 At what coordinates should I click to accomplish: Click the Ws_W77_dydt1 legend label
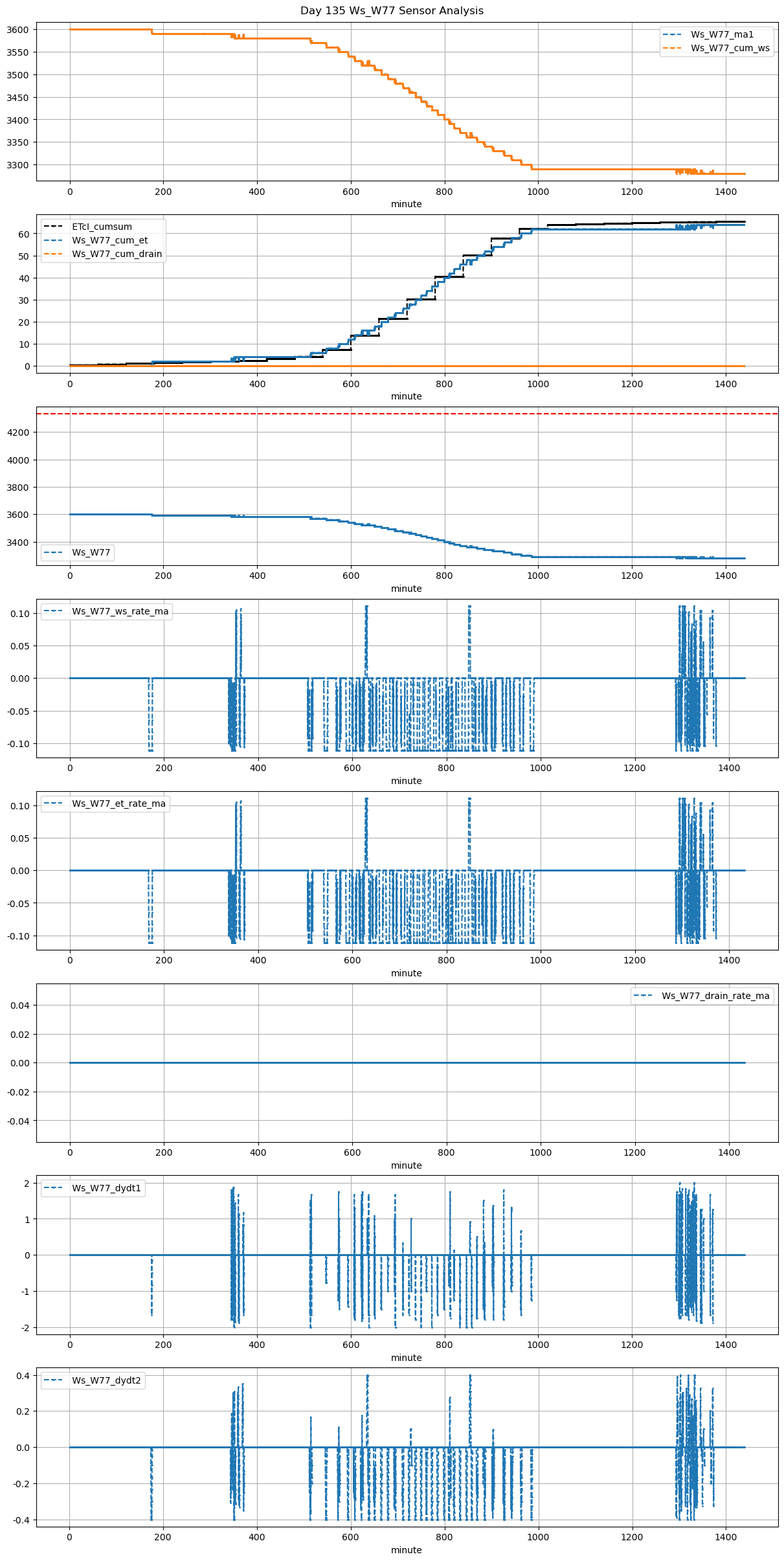pos(106,1188)
